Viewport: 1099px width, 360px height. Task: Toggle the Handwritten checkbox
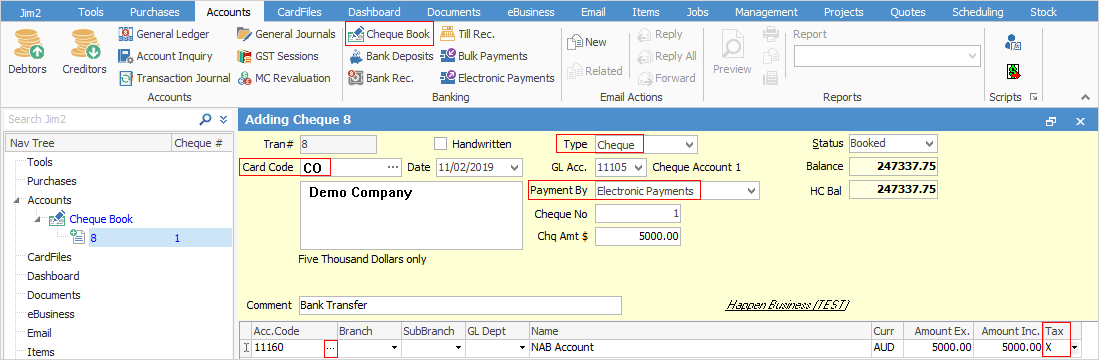(x=440, y=144)
